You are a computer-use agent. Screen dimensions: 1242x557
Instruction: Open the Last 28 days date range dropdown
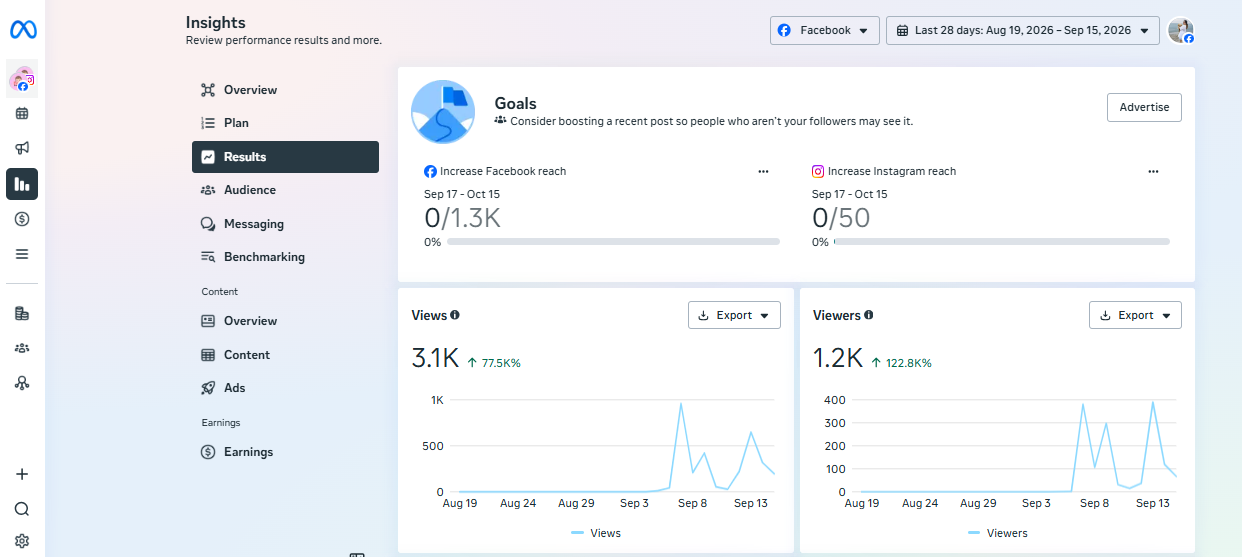click(1023, 30)
